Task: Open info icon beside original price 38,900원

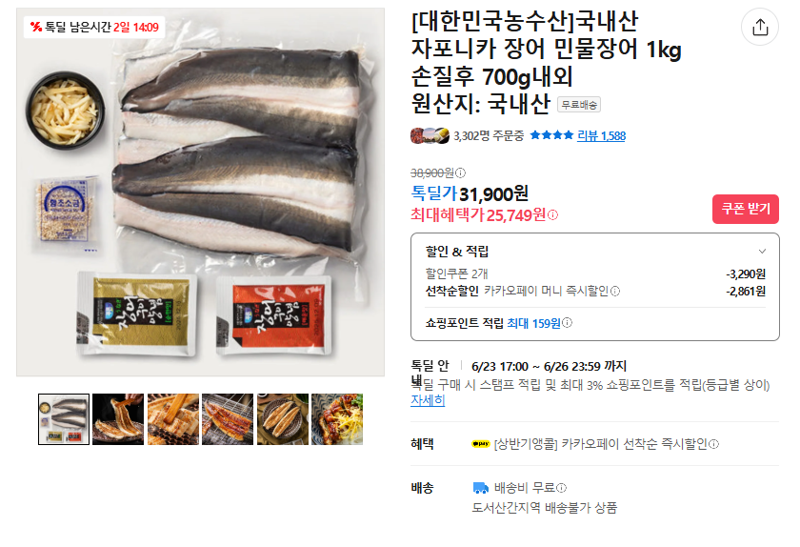Action: pos(460,173)
